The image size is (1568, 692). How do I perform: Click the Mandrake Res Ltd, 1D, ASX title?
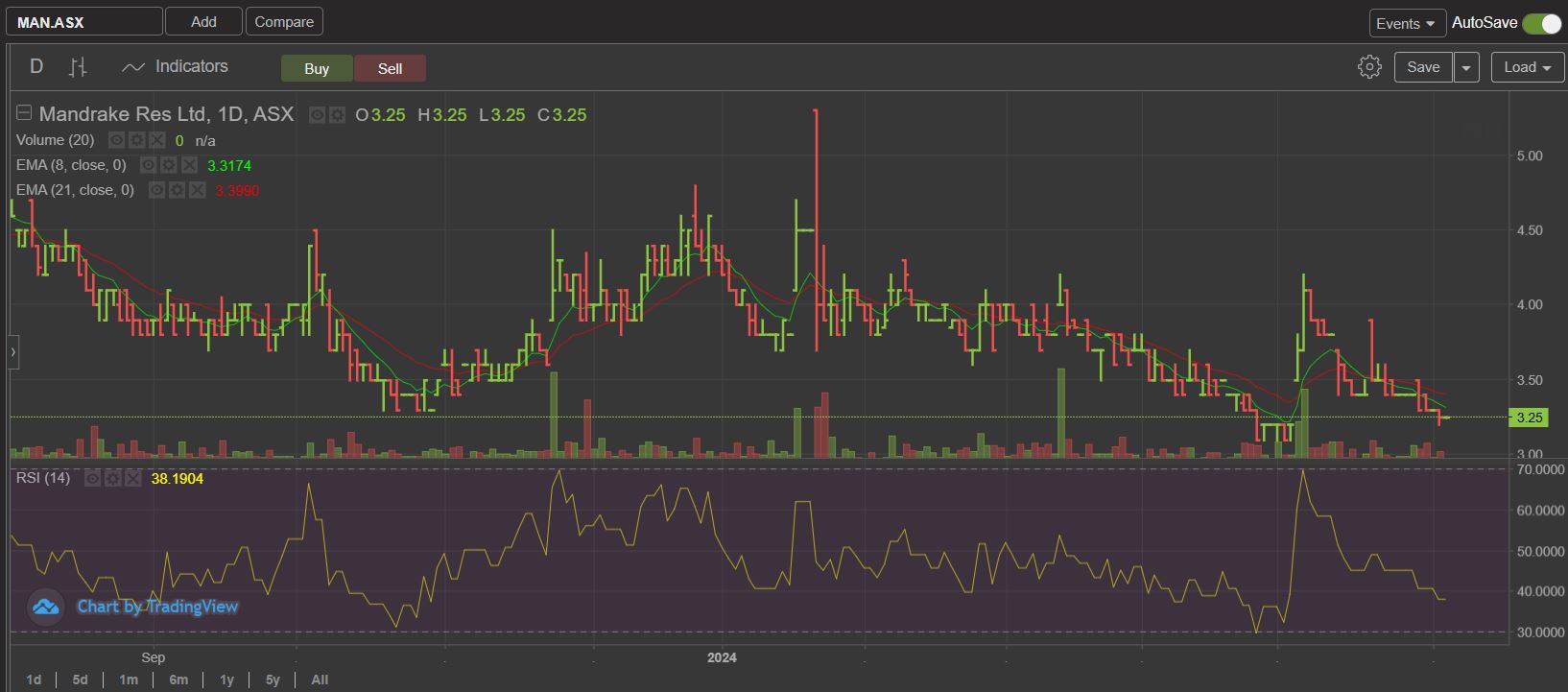click(166, 114)
